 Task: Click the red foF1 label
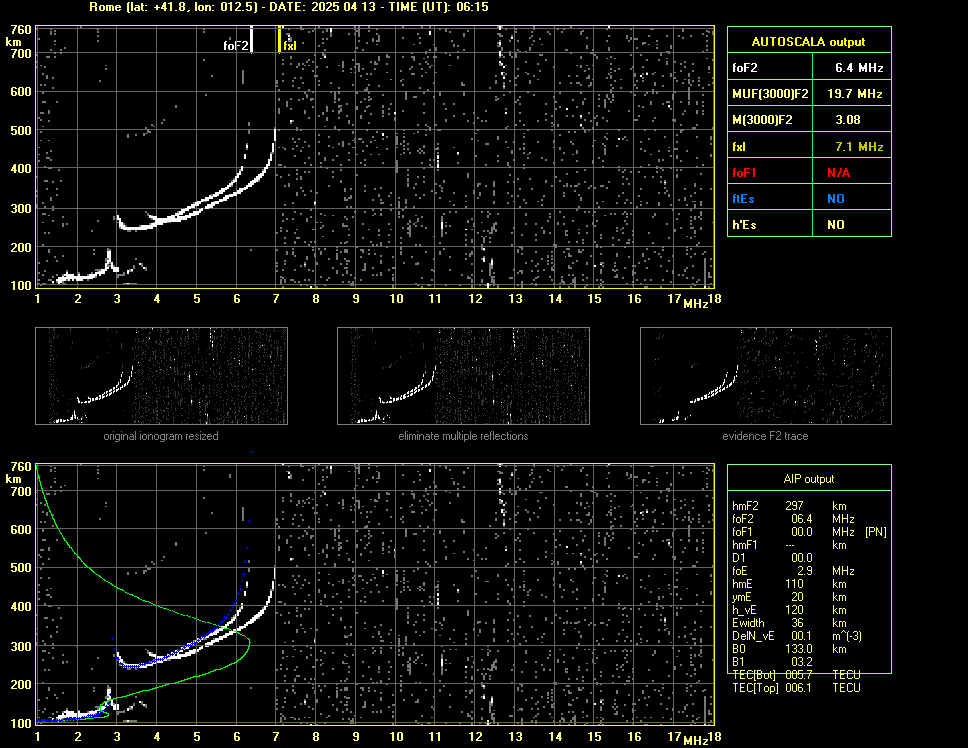[x=744, y=173]
